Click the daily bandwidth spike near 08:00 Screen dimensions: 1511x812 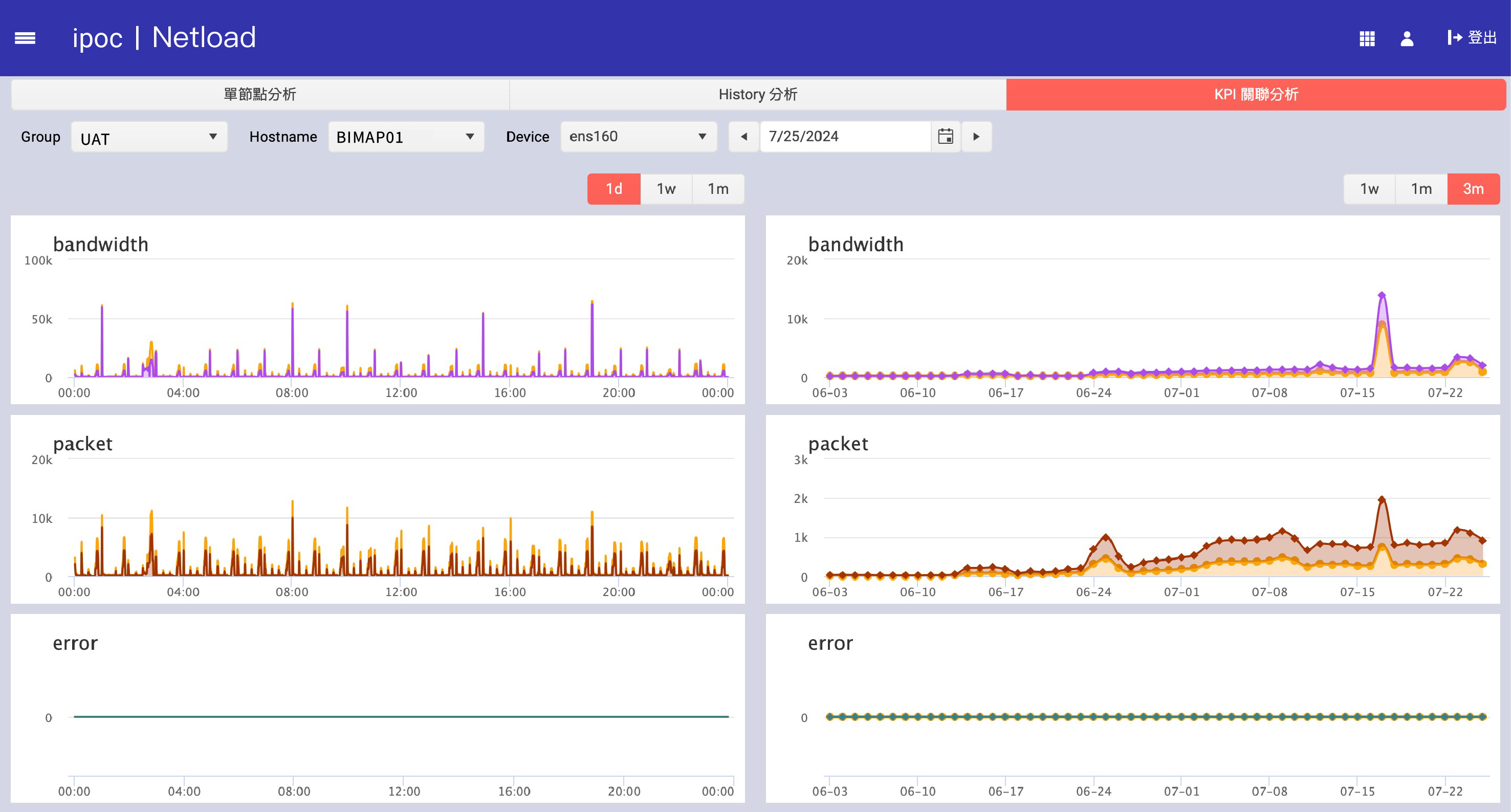(x=293, y=339)
